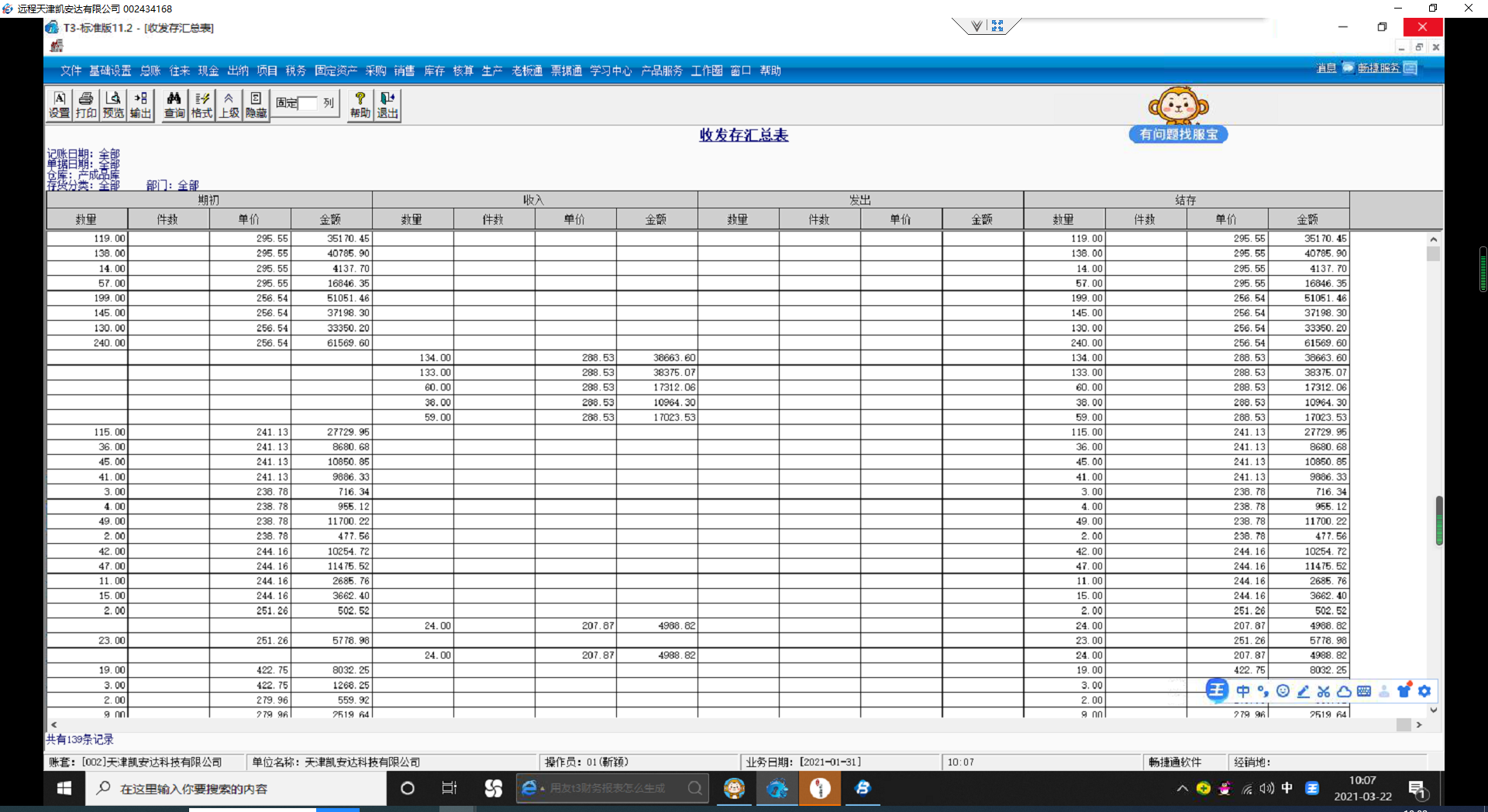
Task: Open Windows Task View on taskbar
Action: [449, 789]
